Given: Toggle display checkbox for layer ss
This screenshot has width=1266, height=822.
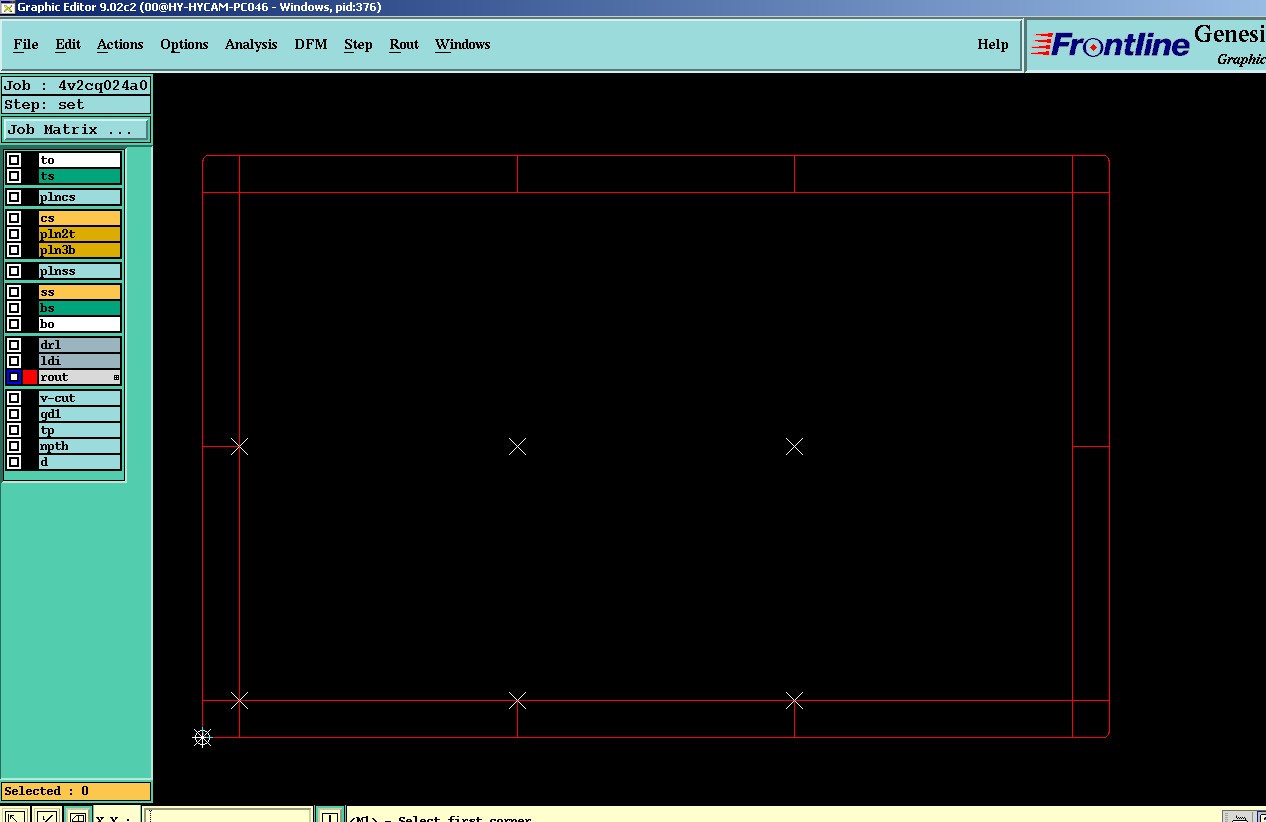Looking at the screenshot, I should (x=14, y=292).
